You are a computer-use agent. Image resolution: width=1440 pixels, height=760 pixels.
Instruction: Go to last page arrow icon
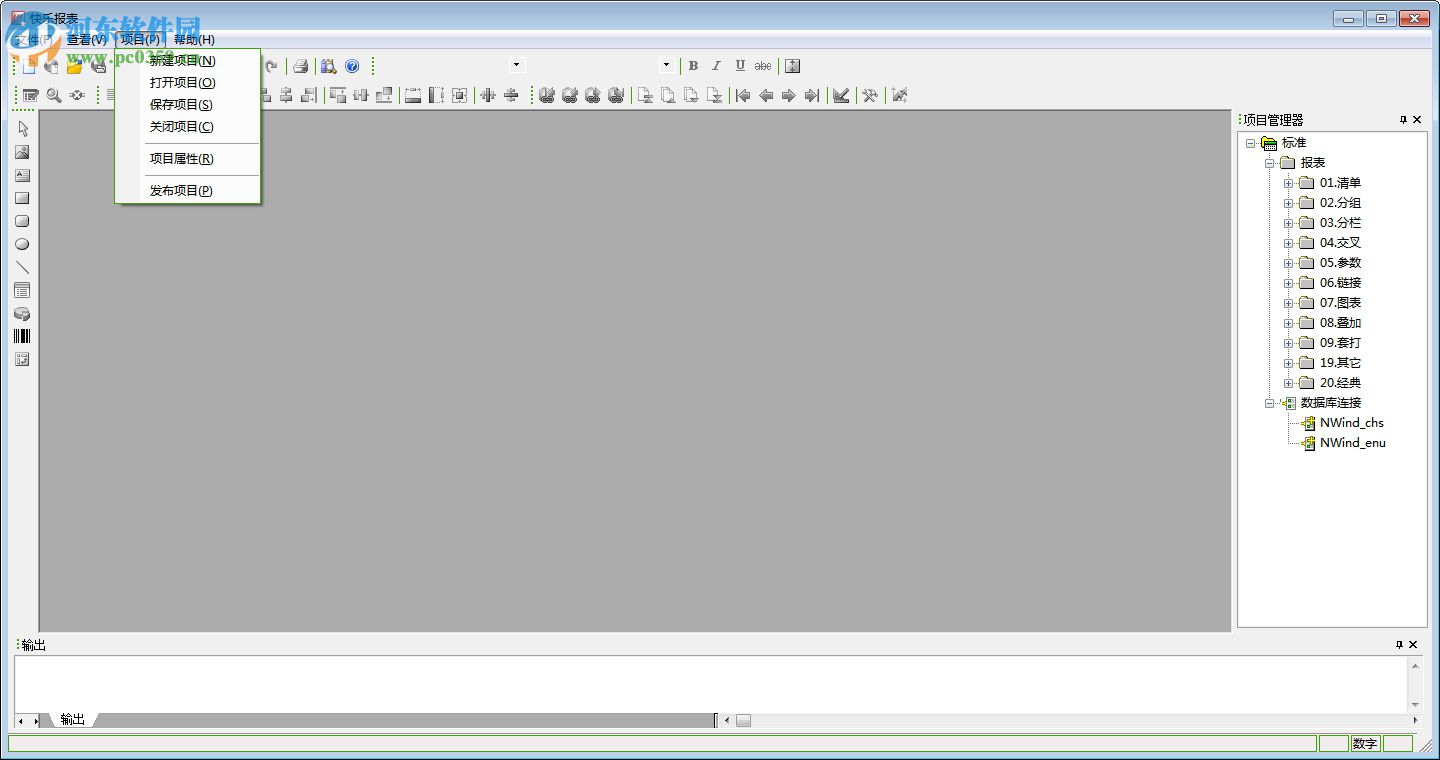pos(812,95)
